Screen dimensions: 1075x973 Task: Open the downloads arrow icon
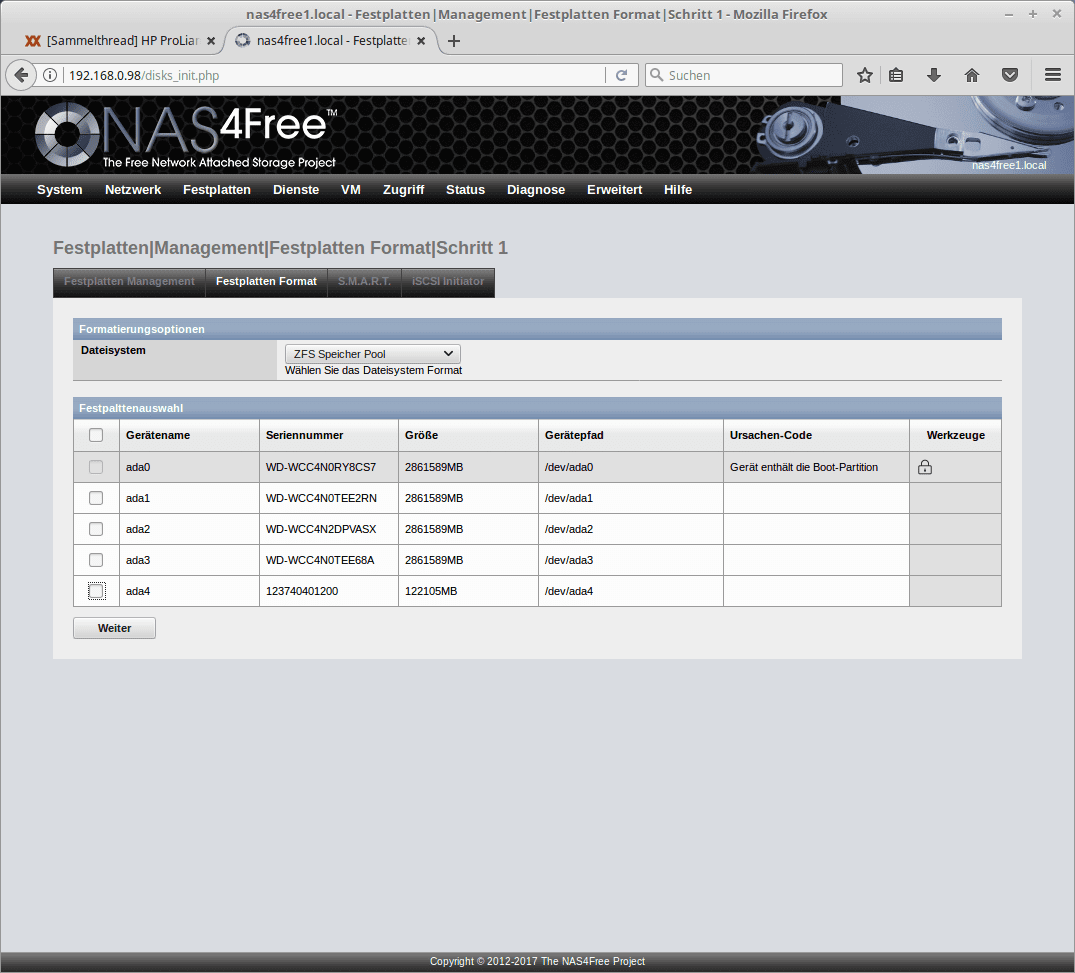click(934, 75)
